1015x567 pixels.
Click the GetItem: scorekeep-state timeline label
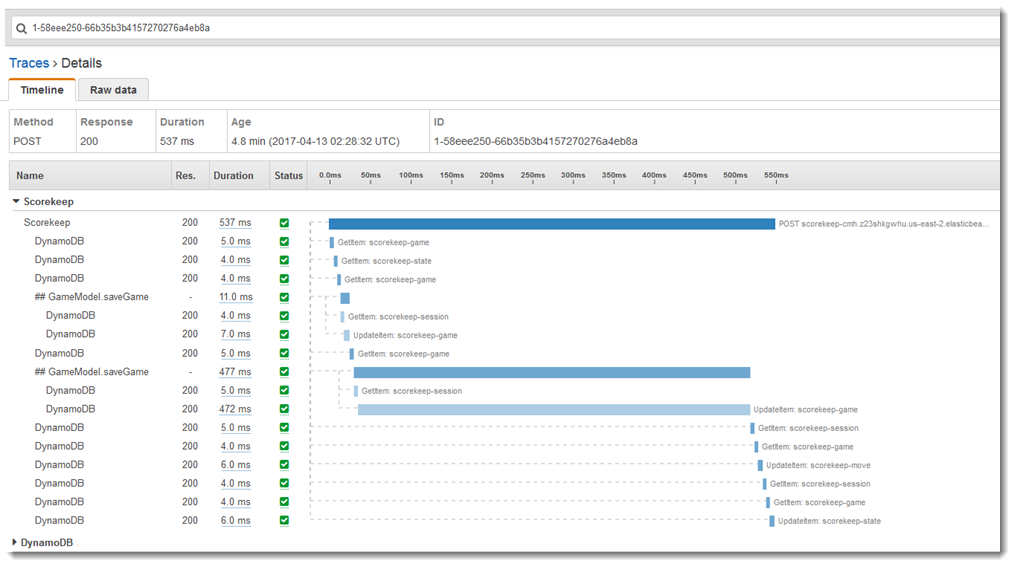(386, 261)
